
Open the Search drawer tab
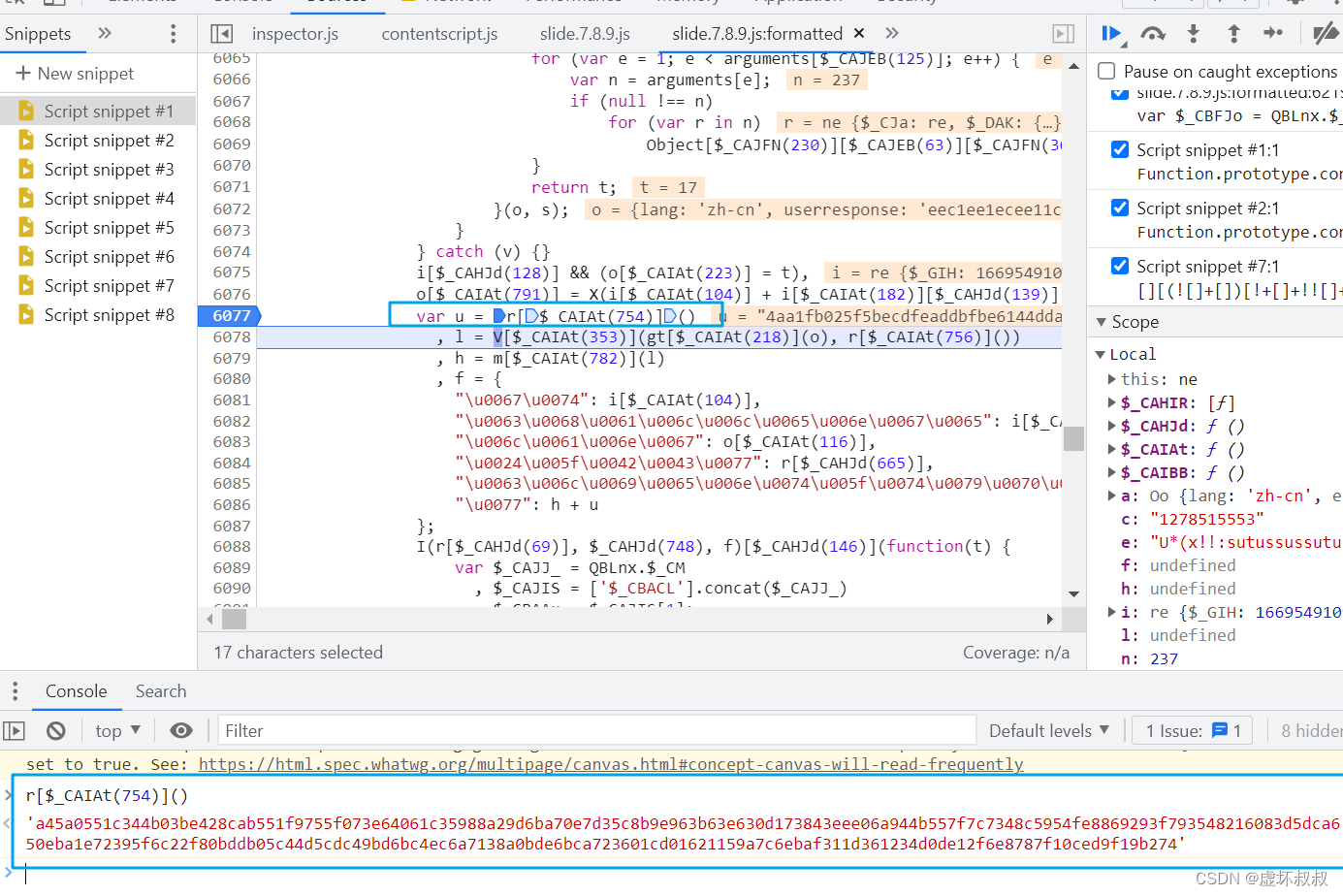pyautogui.click(x=161, y=690)
